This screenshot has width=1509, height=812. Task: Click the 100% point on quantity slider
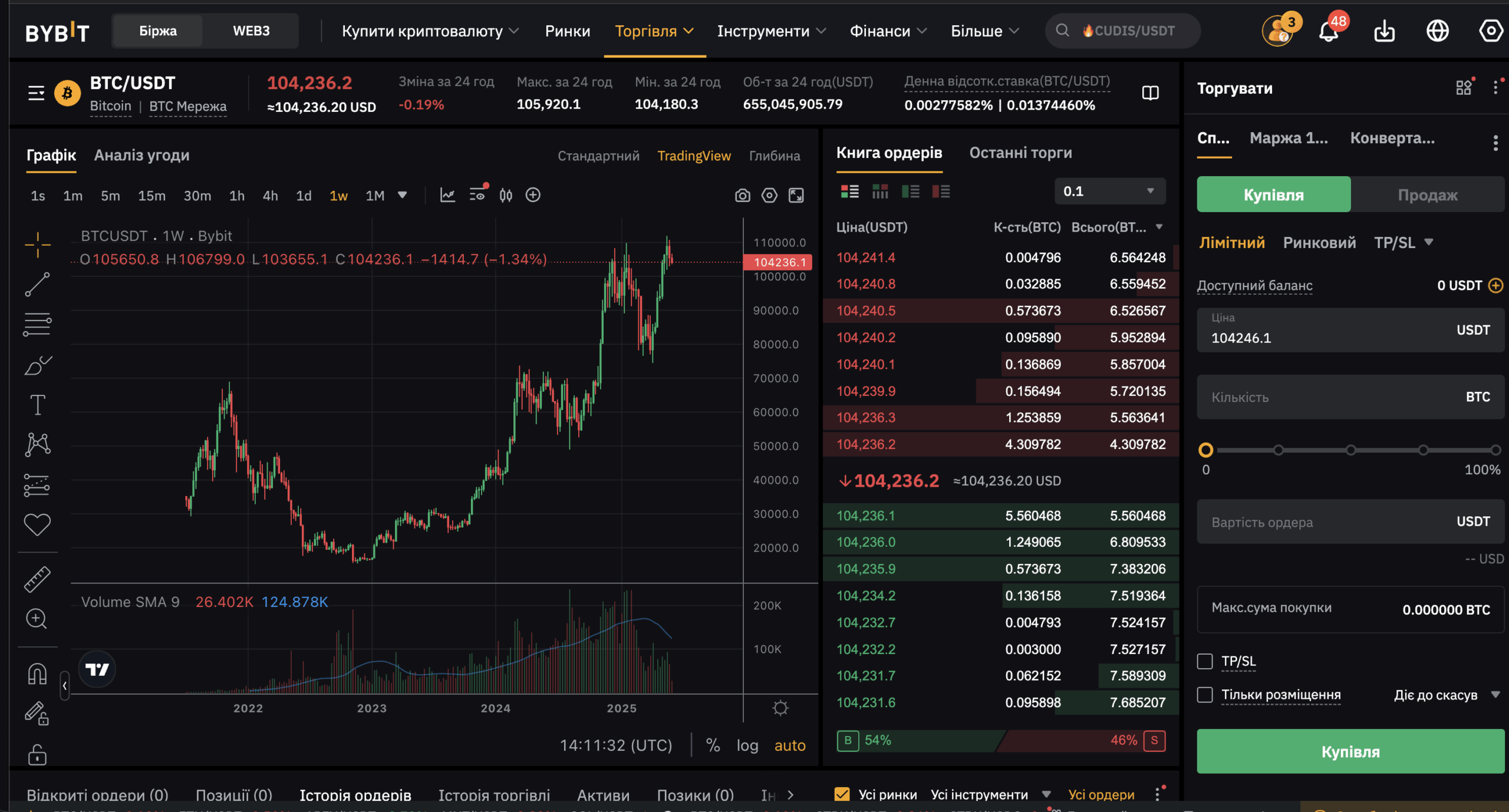tap(1495, 450)
